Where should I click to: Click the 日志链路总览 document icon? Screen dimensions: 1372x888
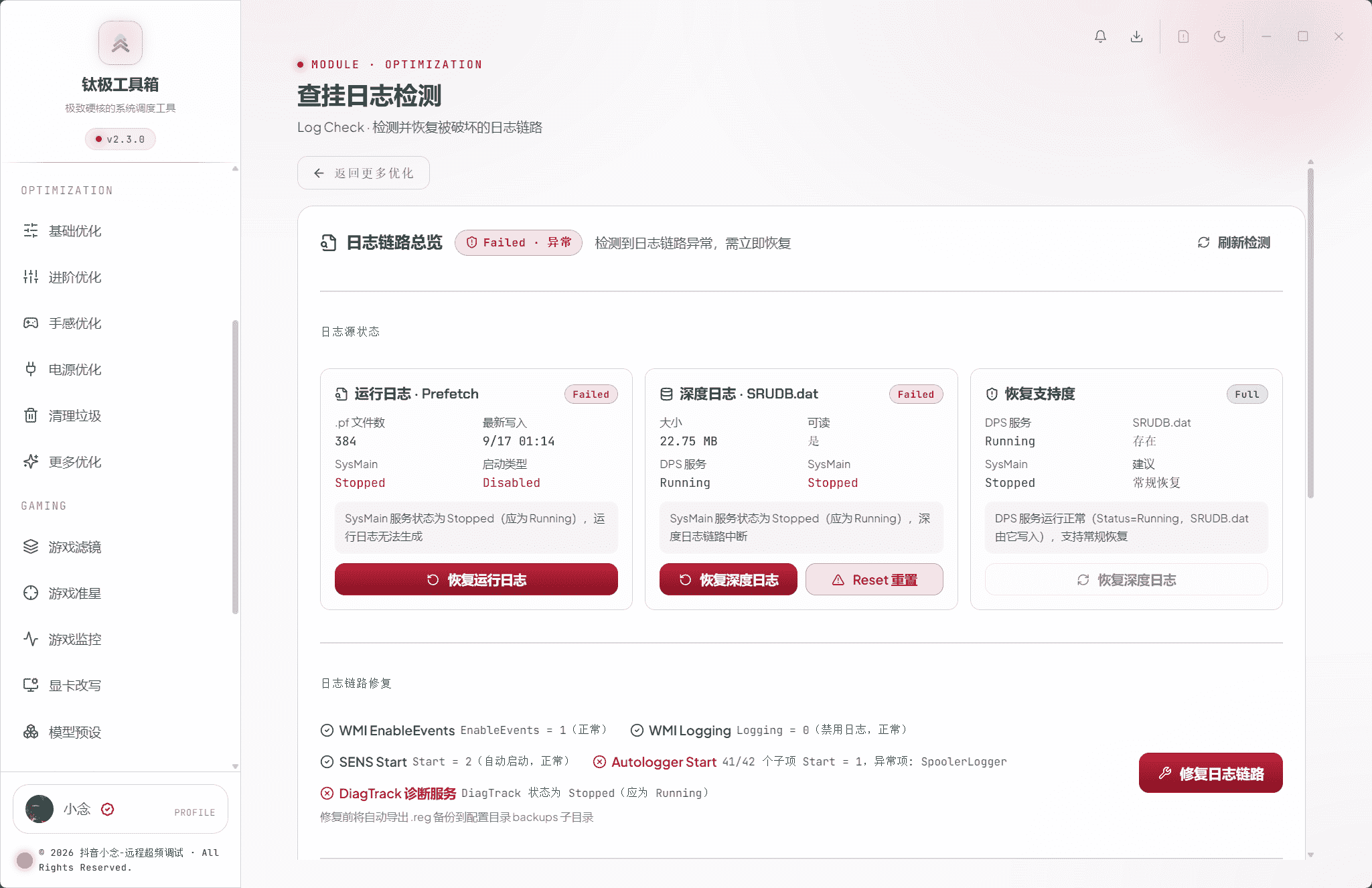click(x=329, y=242)
